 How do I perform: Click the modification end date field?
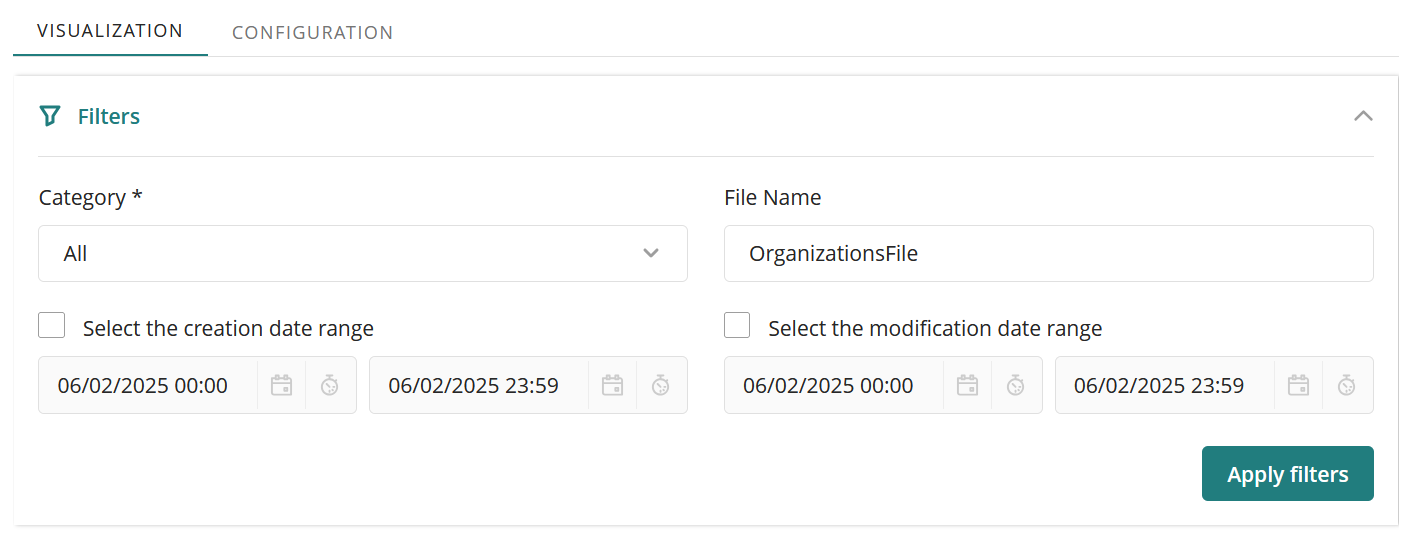1164,385
